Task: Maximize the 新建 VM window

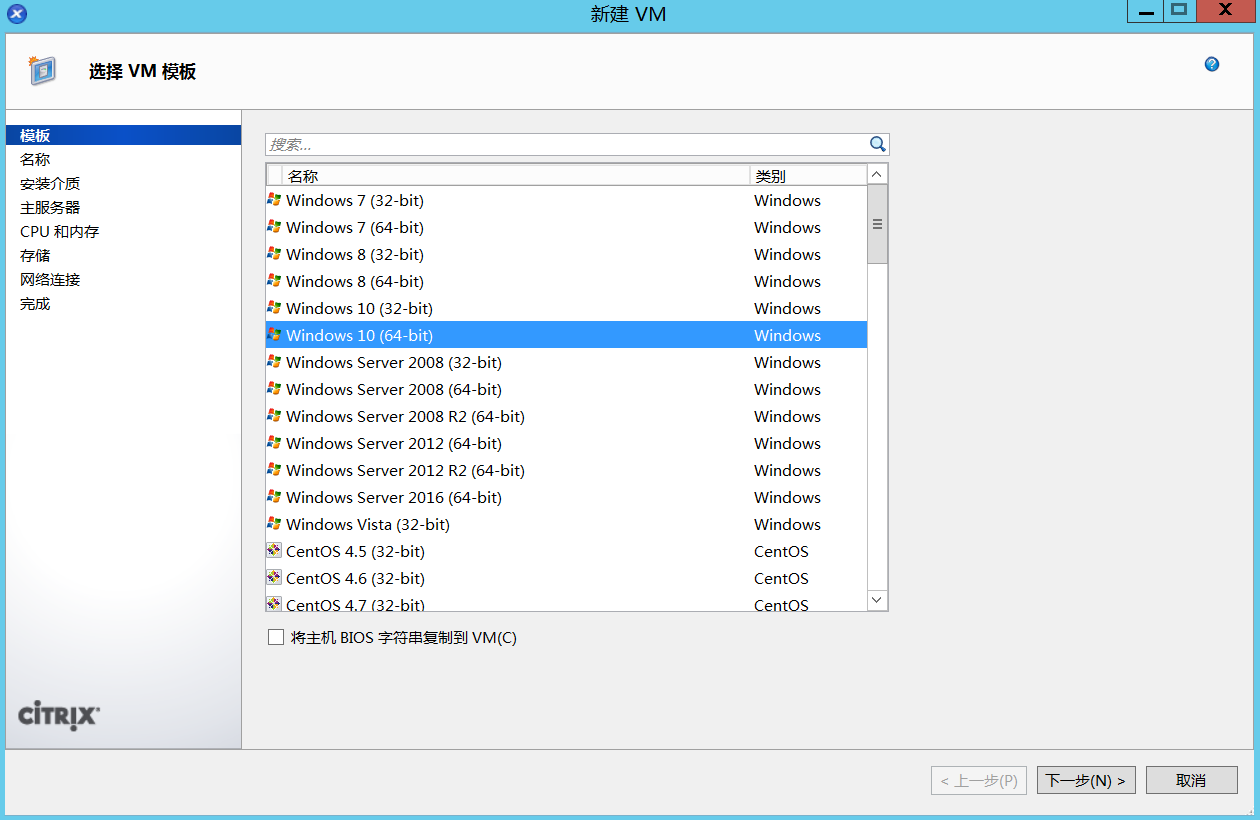Action: [1179, 11]
